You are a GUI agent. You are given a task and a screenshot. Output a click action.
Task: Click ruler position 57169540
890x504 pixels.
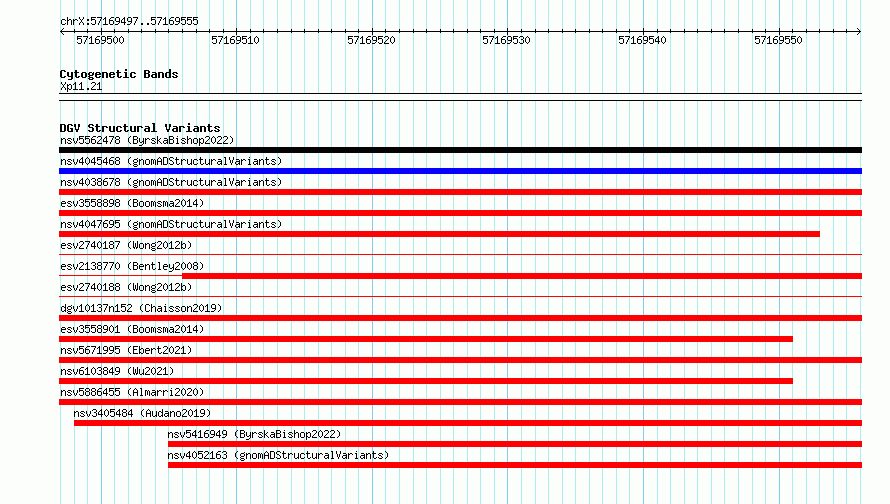643,40
